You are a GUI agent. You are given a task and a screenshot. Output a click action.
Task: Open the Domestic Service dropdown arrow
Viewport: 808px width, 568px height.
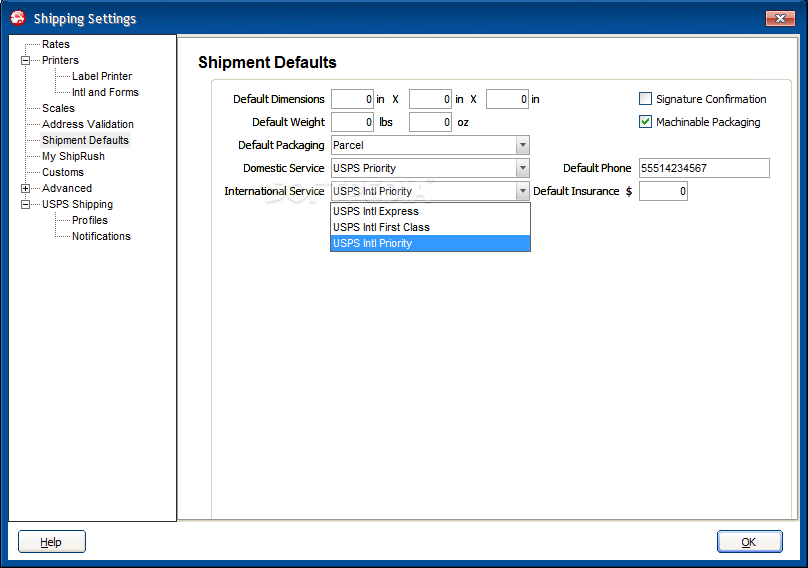point(523,168)
